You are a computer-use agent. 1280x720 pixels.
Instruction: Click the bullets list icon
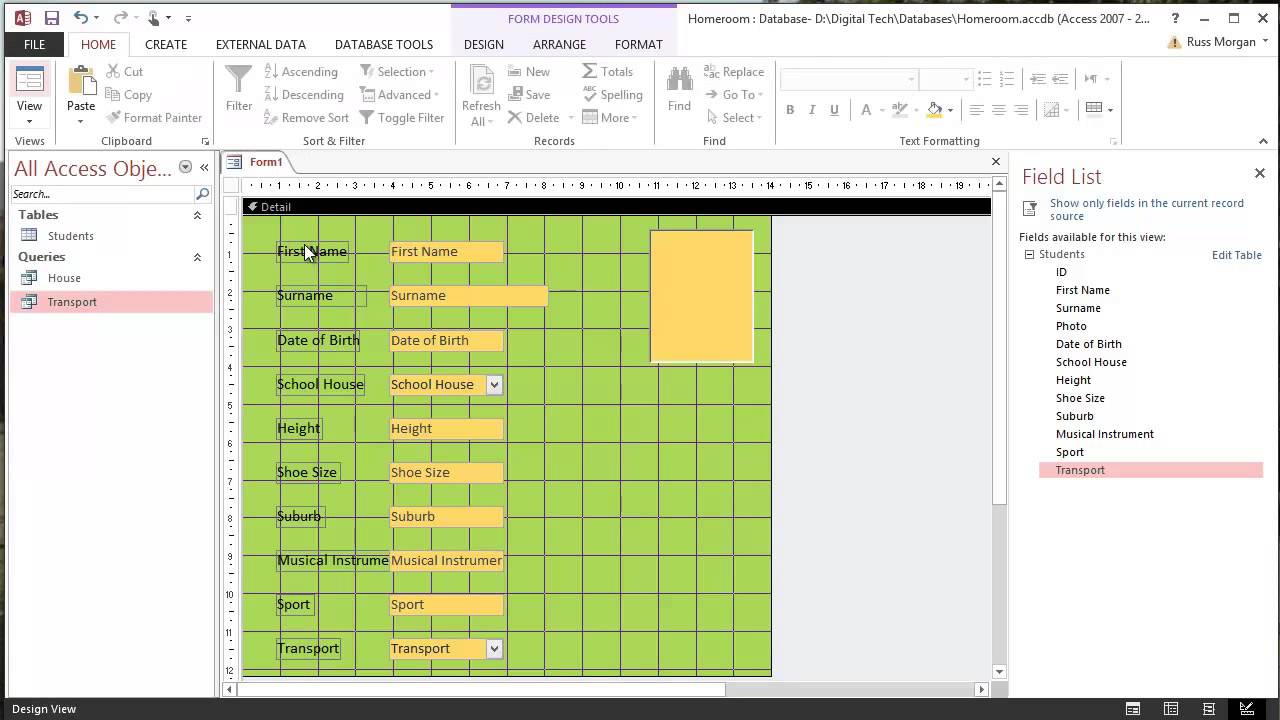(x=986, y=79)
